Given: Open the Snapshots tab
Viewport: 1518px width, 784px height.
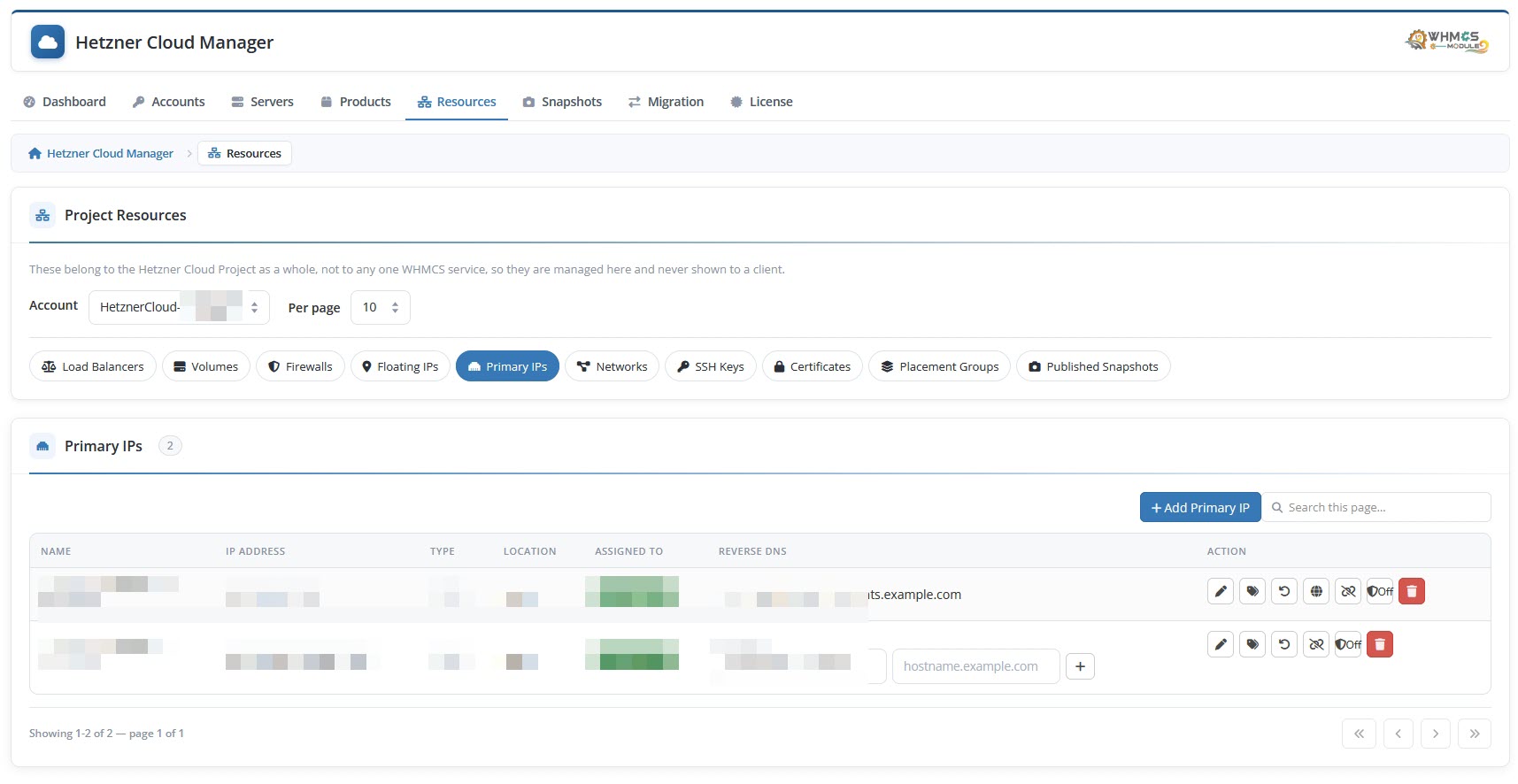Looking at the screenshot, I should coord(562,102).
